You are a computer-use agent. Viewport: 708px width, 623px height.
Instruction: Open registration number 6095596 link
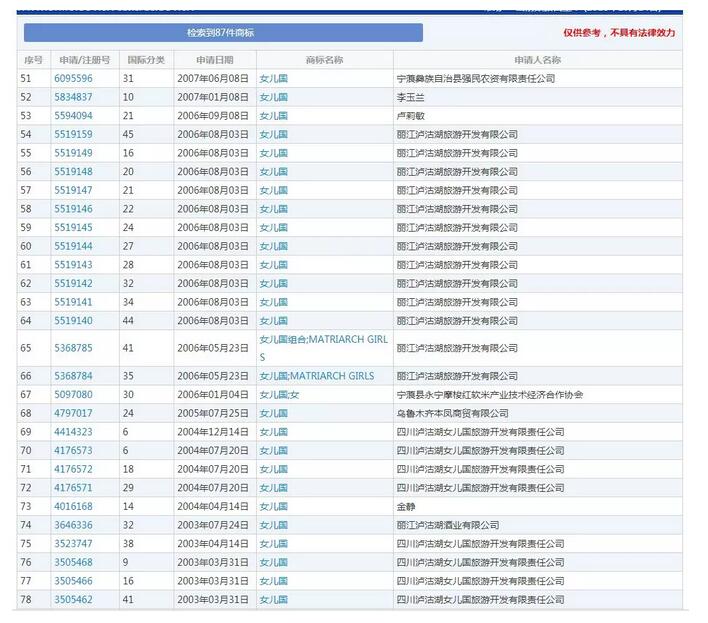(73, 78)
